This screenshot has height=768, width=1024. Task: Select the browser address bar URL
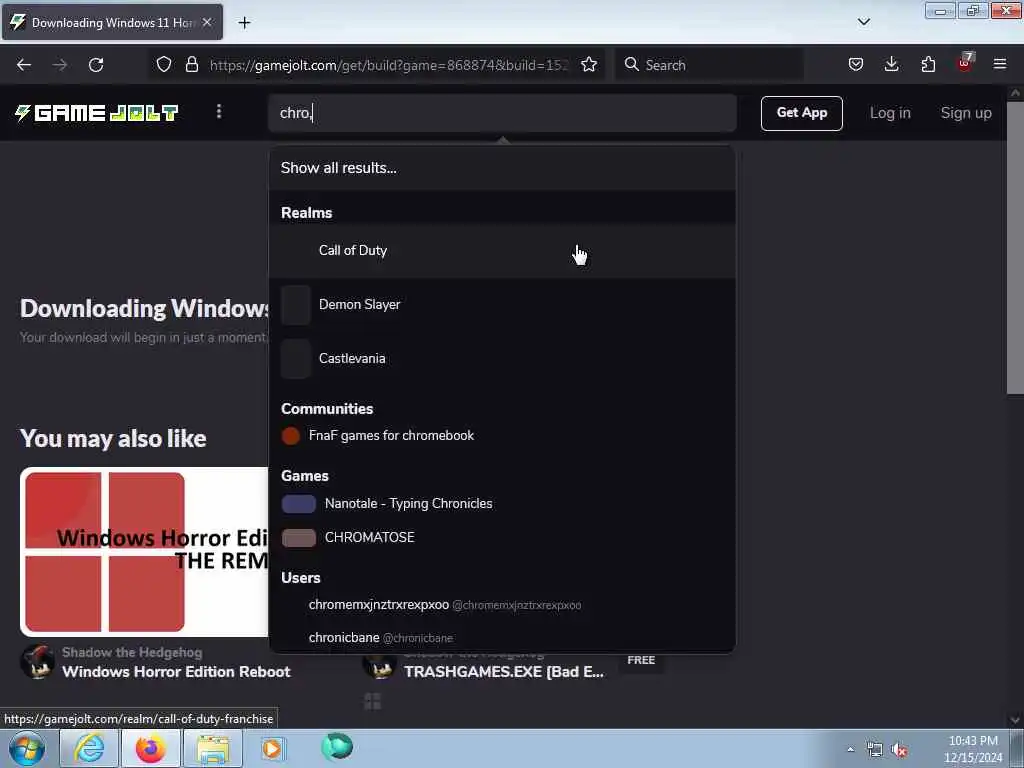click(x=389, y=65)
